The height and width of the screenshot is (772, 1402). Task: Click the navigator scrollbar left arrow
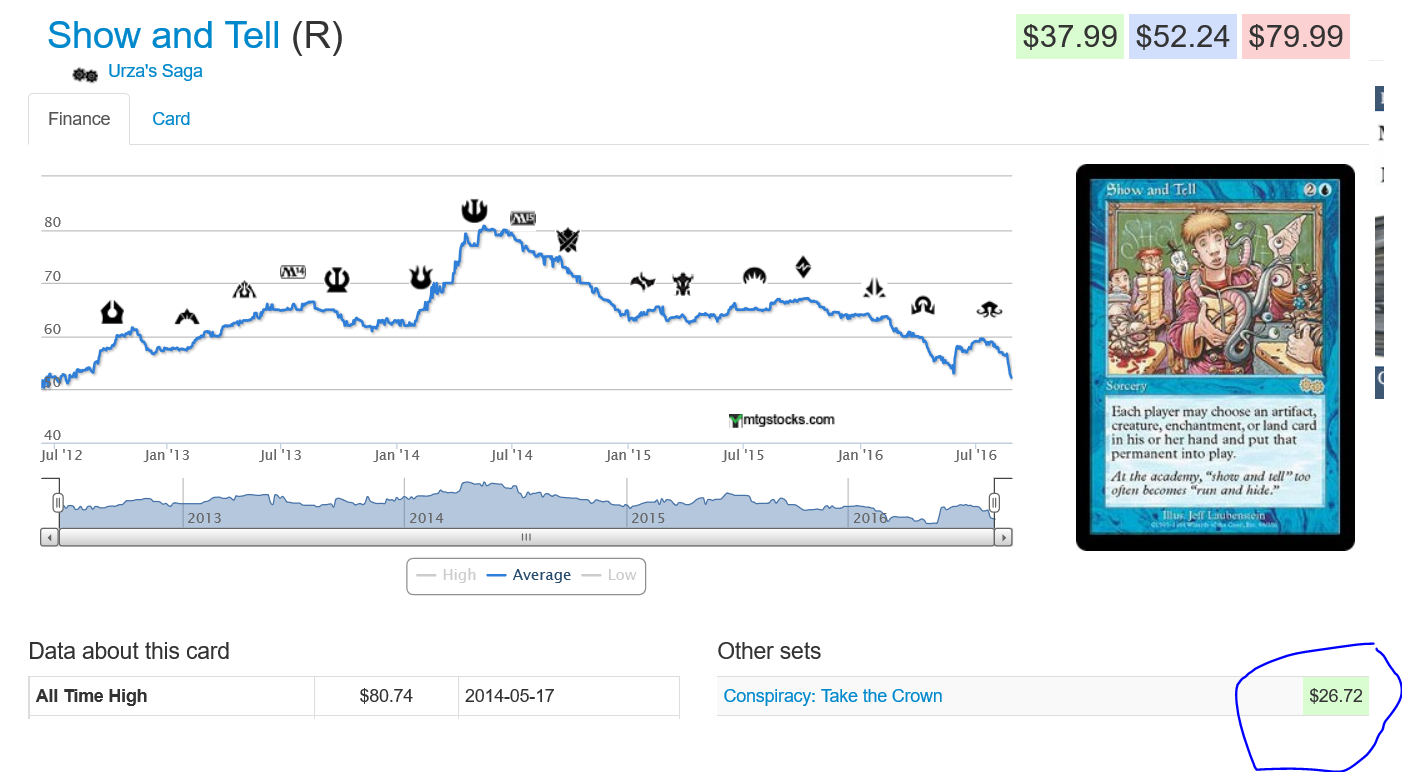pos(49,538)
